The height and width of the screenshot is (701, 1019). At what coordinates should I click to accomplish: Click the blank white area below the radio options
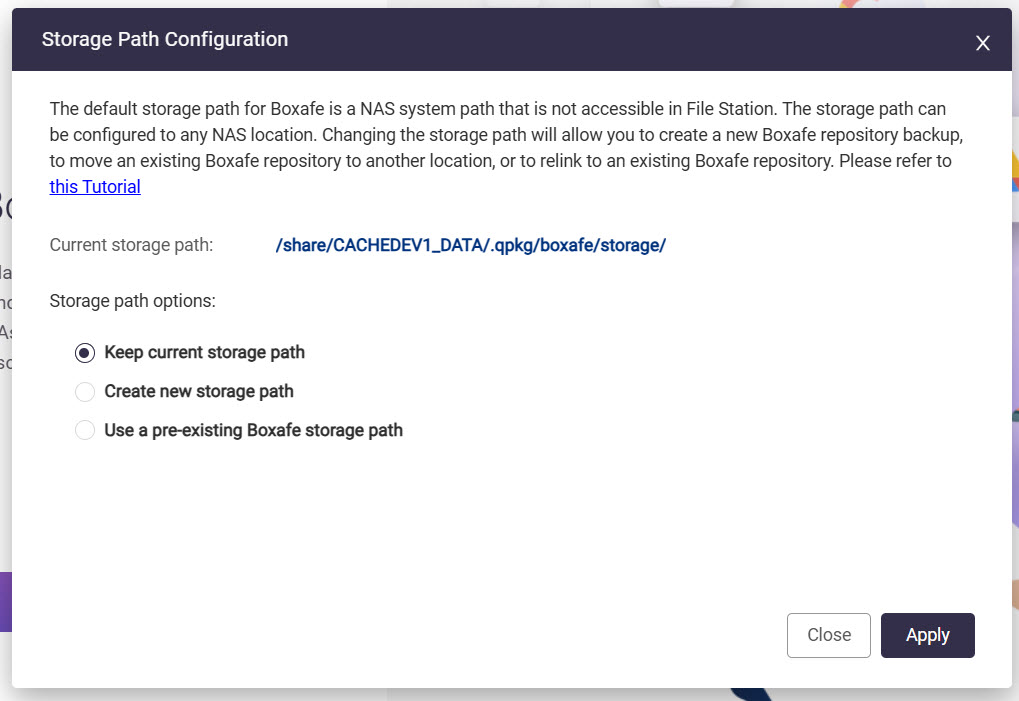click(x=500, y=520)
